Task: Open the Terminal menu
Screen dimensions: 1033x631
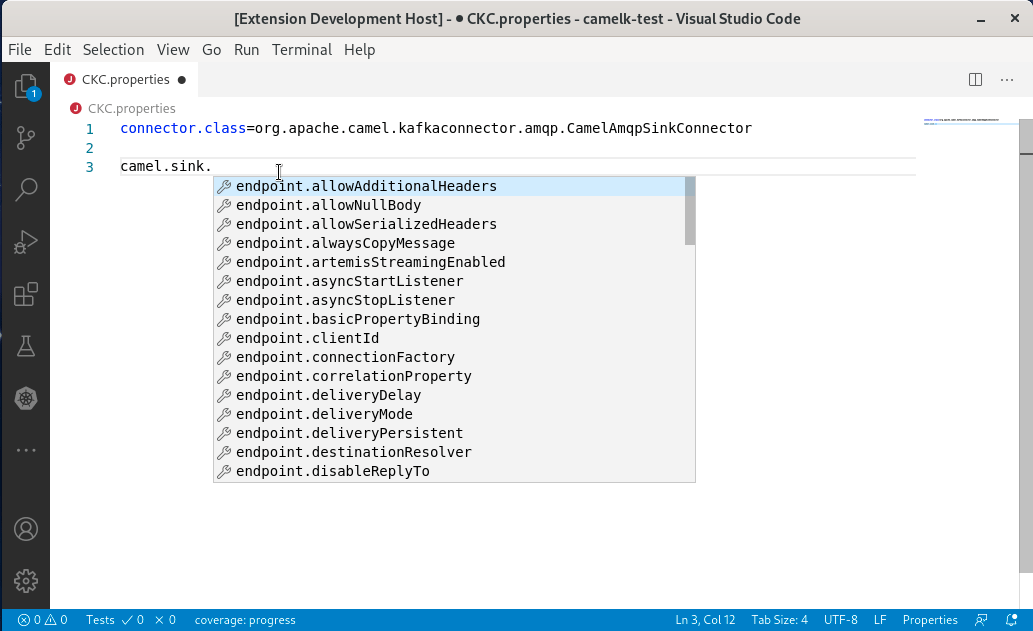Action: tap(302, 49)
